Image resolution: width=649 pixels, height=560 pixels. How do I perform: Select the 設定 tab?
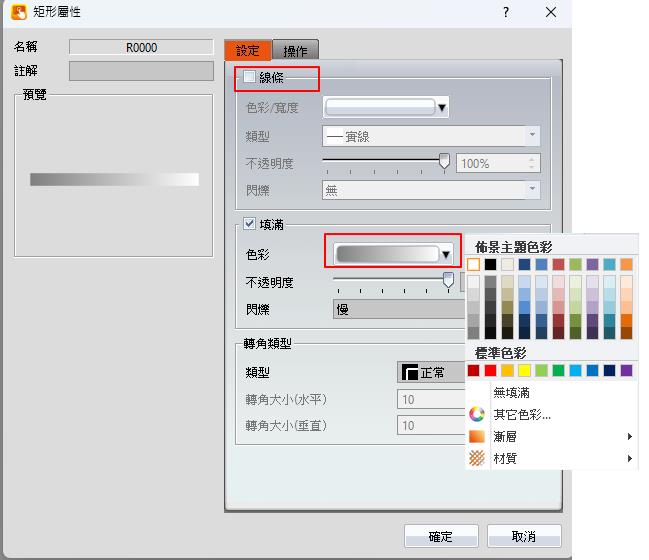(x=248, y=51)
